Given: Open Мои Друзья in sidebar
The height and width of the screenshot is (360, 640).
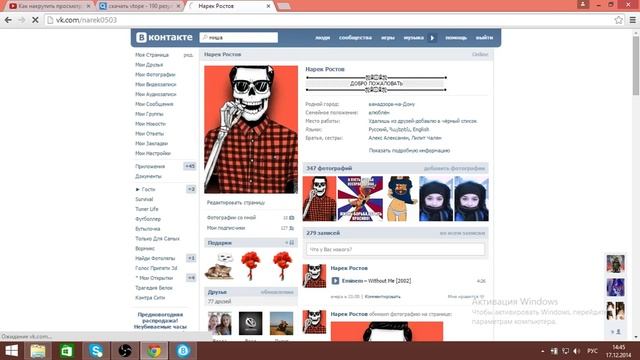Looking at the screenshot, I should pyautogui.click(x=149, y=64).
